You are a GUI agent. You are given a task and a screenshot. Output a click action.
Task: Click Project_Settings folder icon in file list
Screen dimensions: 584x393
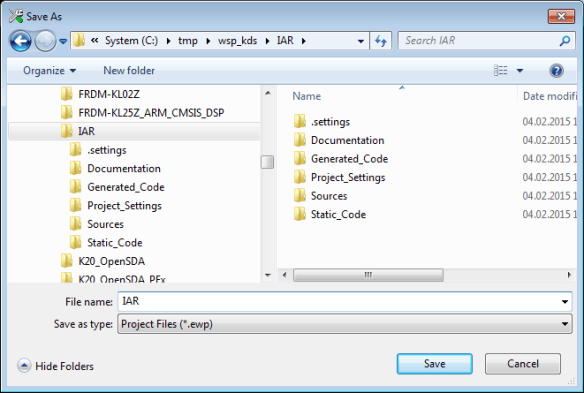coord(300,177)
